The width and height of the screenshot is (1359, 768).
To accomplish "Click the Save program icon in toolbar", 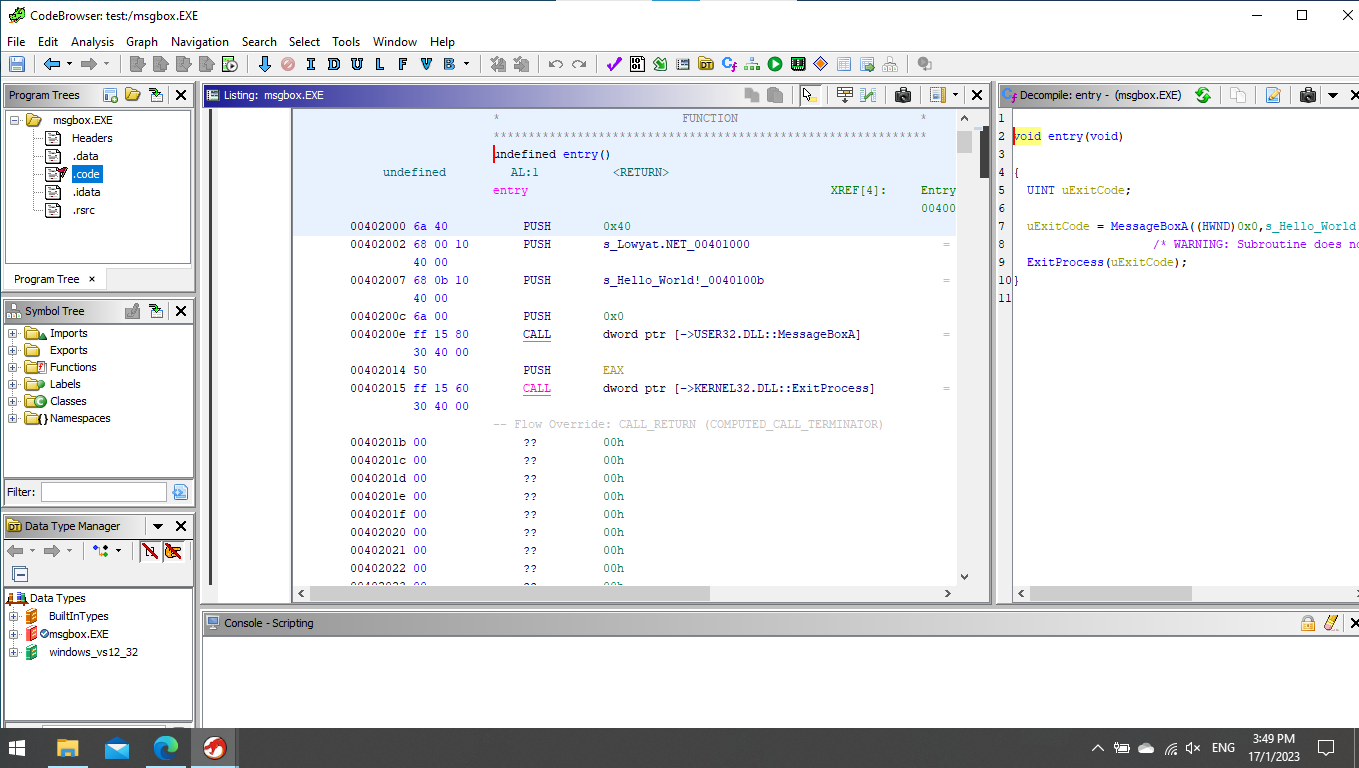I will point(17,64).
